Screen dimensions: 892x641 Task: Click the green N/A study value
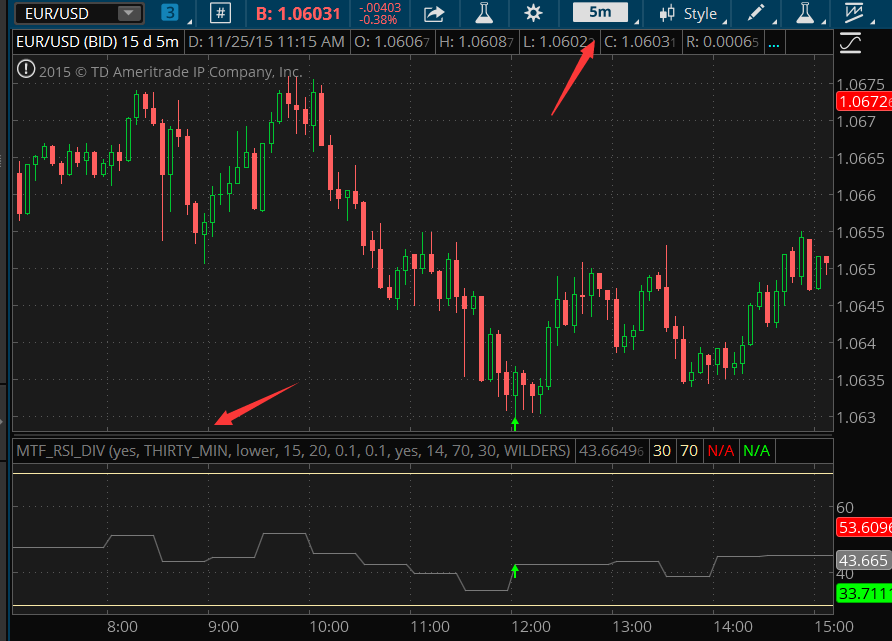(x=757, y=451)
